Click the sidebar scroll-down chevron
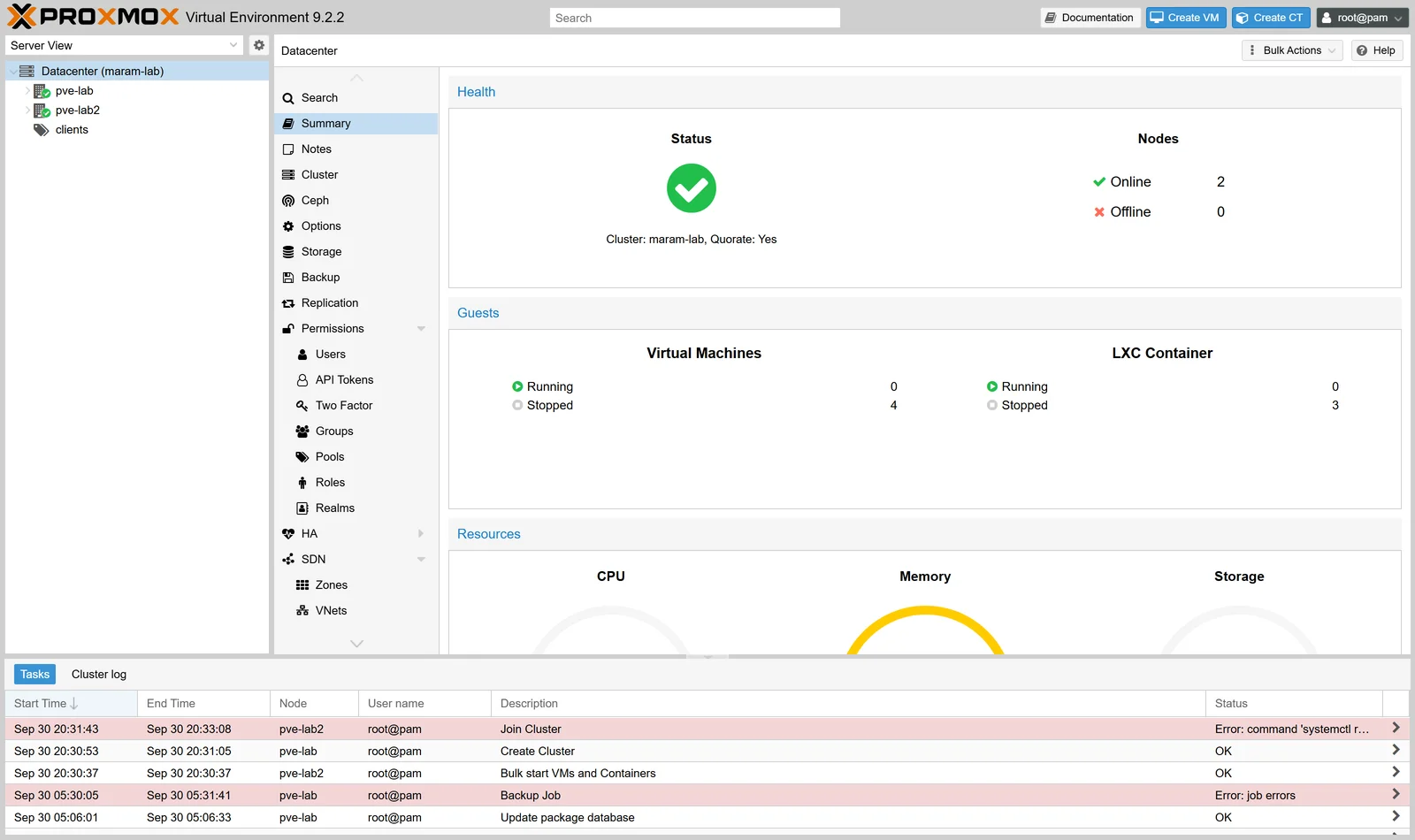Viewport: 1415px width, 840px height. [356, 644]
